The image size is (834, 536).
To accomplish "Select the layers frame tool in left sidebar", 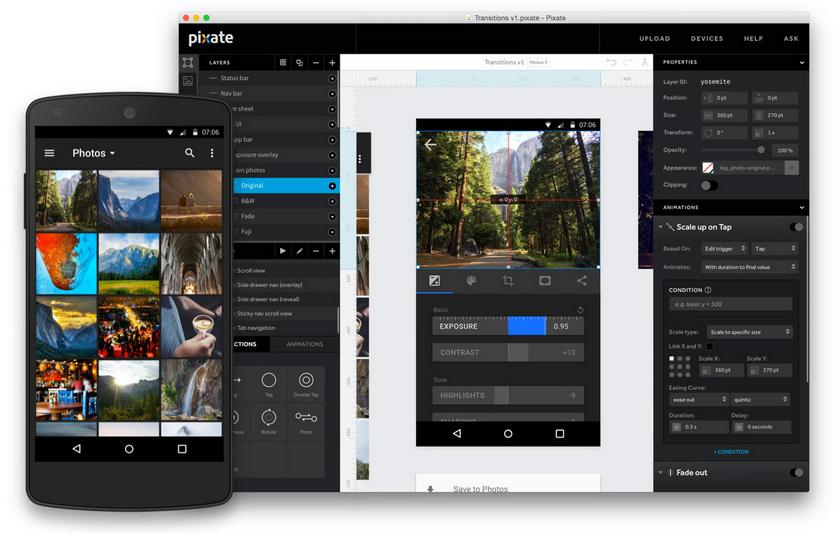I will click(x=188, y=62).
